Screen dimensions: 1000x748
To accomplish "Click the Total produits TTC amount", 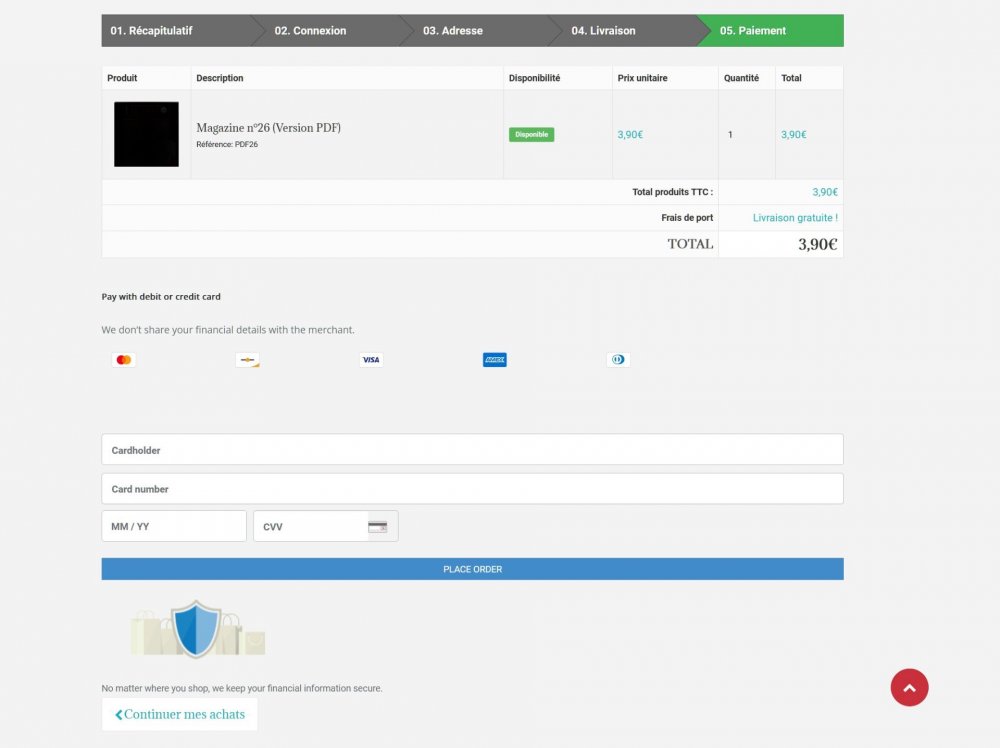I will (x=825, y=192).
